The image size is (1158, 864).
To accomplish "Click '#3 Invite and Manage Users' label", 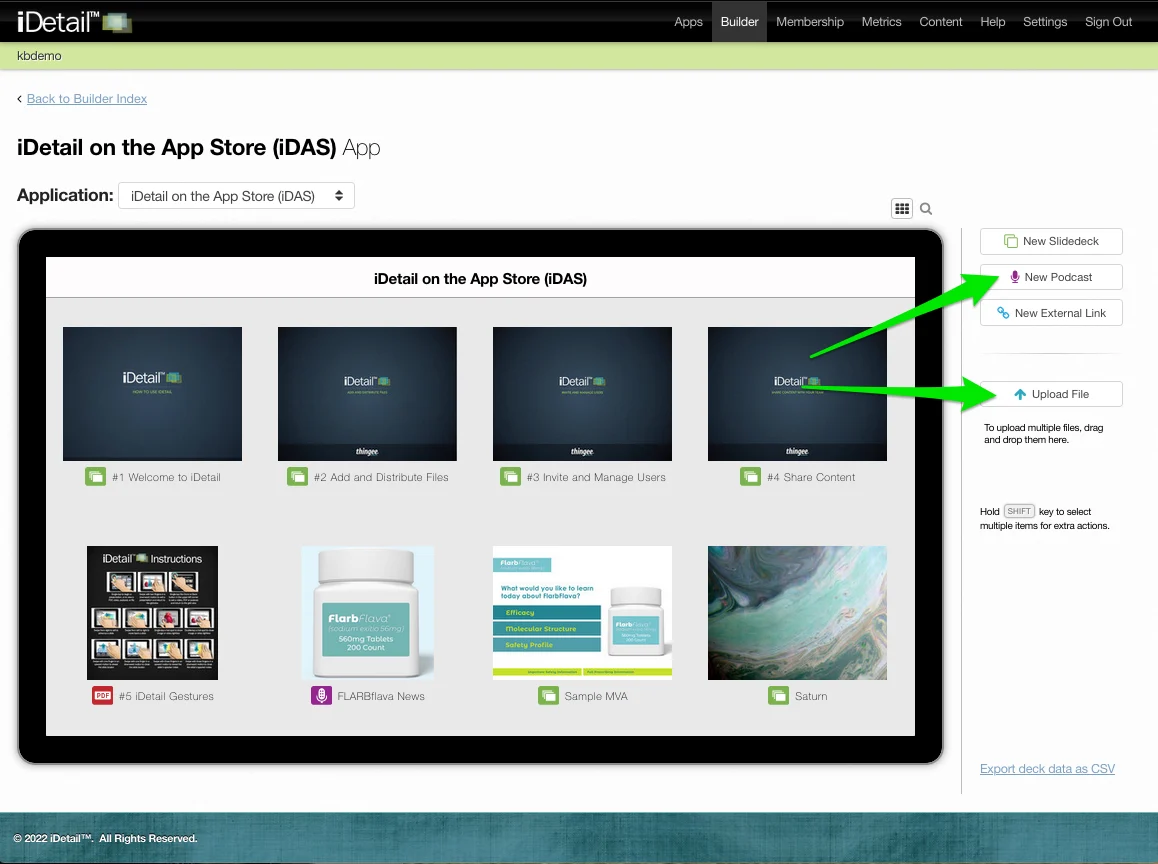I will 596,477.
